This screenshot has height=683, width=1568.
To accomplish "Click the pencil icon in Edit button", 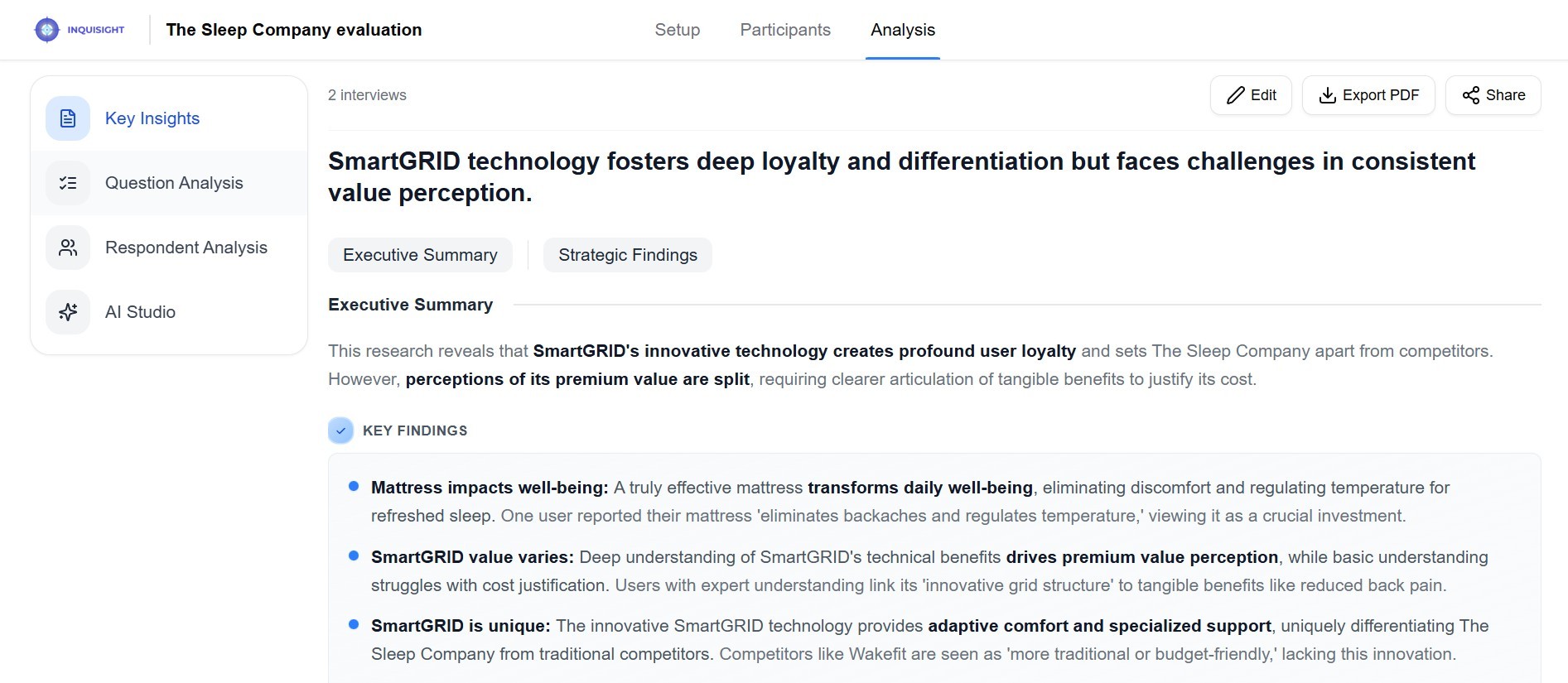I will click(1235, 95).
